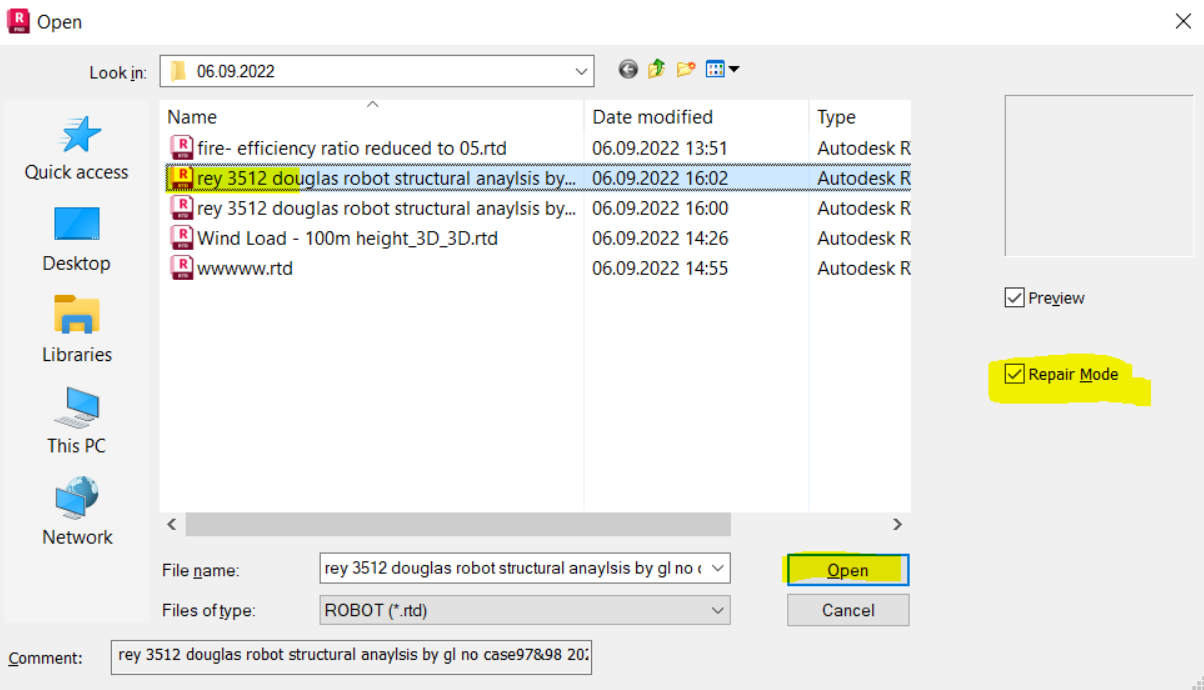Image resolution: width=1204 pixels, height=690 pixels.
Task: Uncheck the Preview checkbox
Action: tap(1015, 297)
